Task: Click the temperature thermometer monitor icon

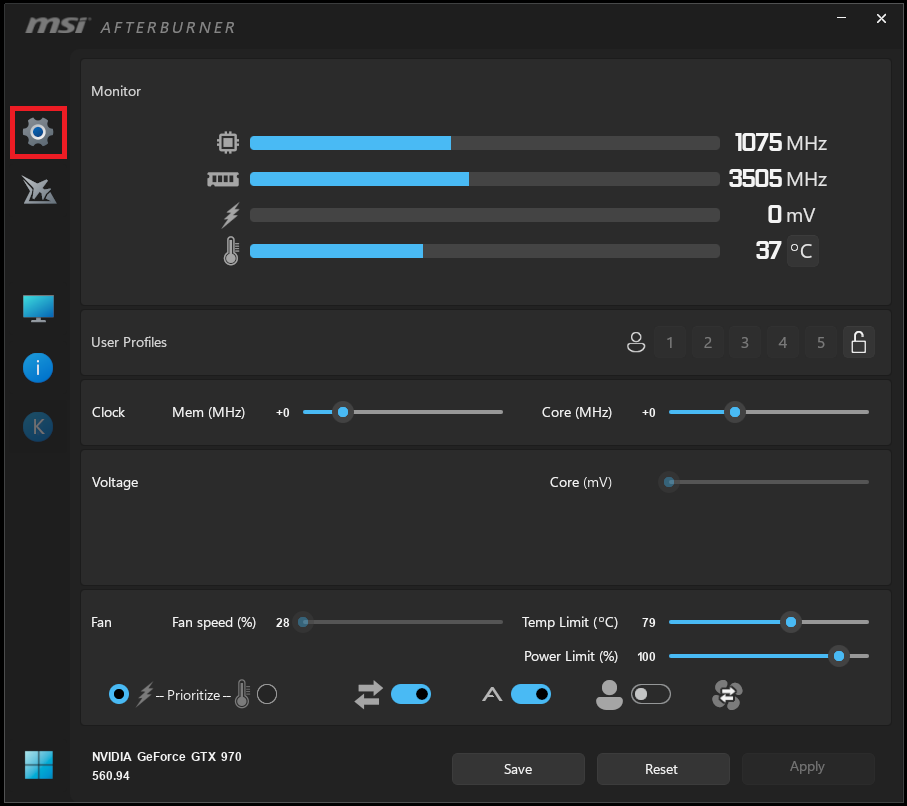Action: pos(231,251)
